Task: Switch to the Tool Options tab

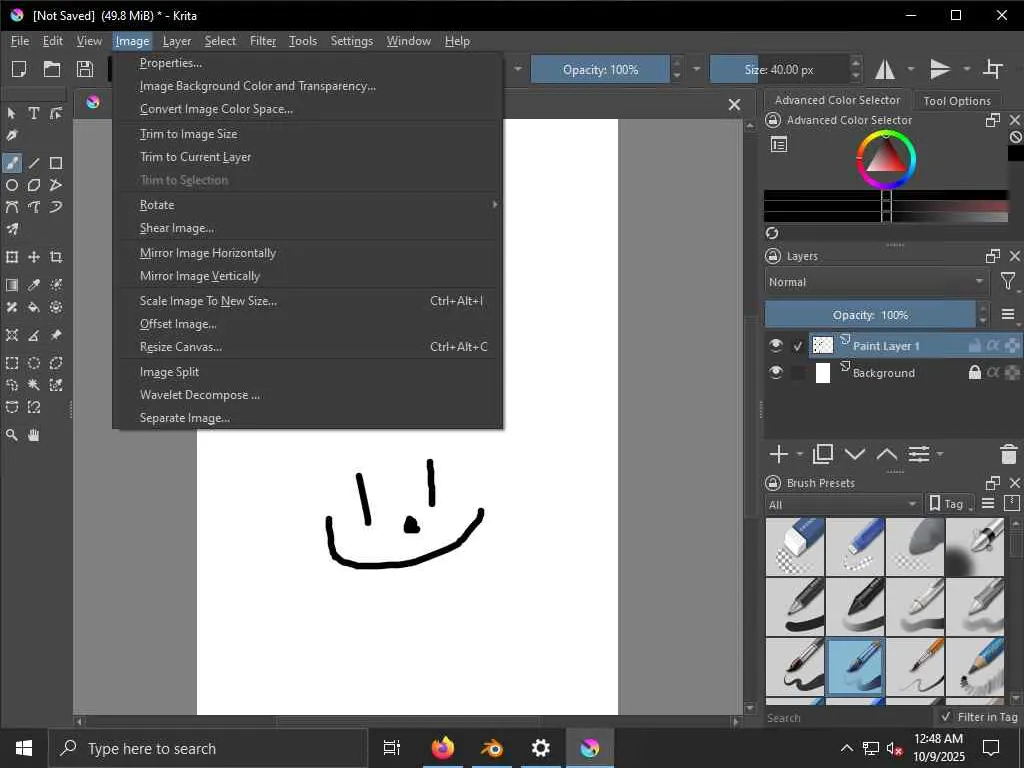Action: 957,101
